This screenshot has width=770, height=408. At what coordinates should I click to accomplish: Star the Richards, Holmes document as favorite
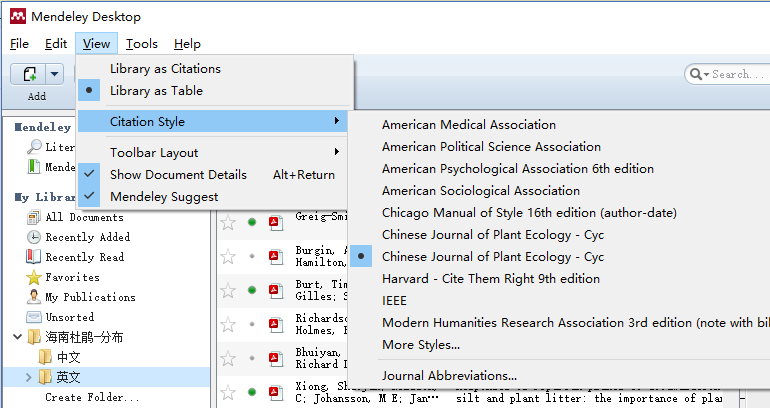(228, 324)
